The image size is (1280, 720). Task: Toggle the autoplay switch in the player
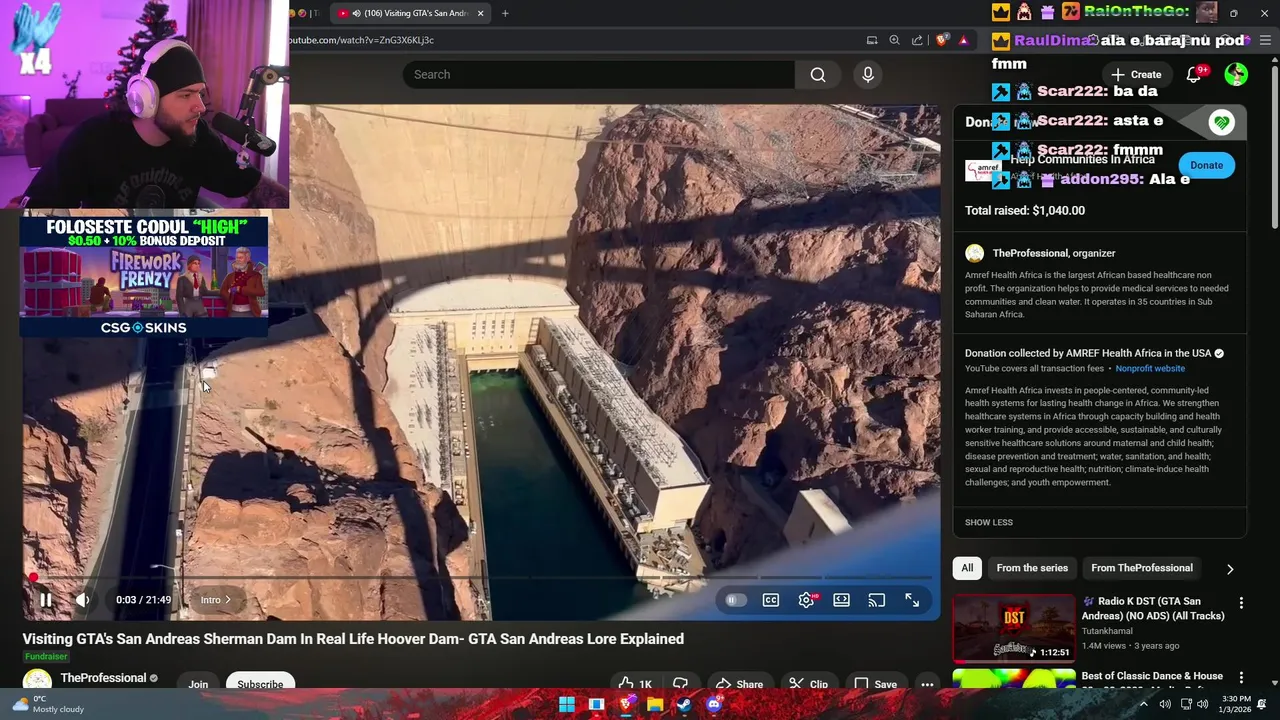(x=735, y=600)
